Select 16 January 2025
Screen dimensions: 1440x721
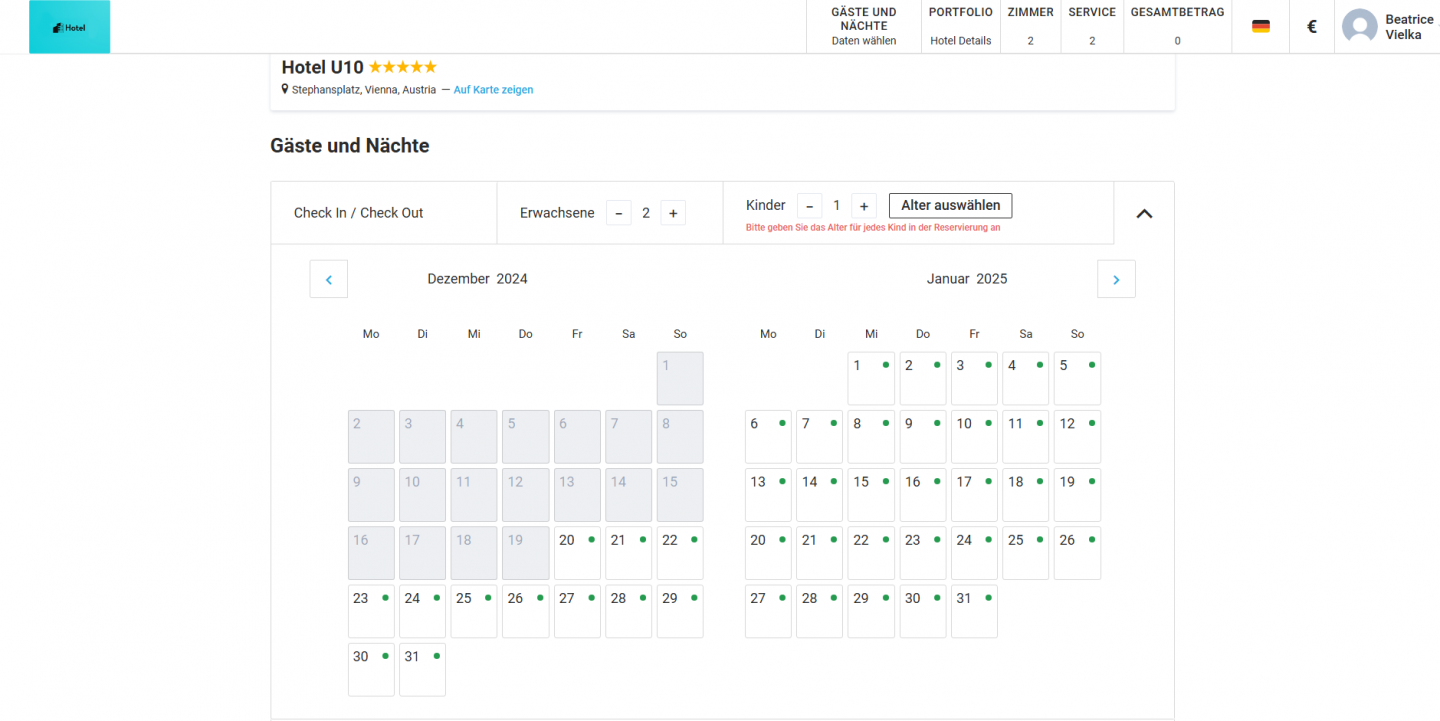point(923,495)
